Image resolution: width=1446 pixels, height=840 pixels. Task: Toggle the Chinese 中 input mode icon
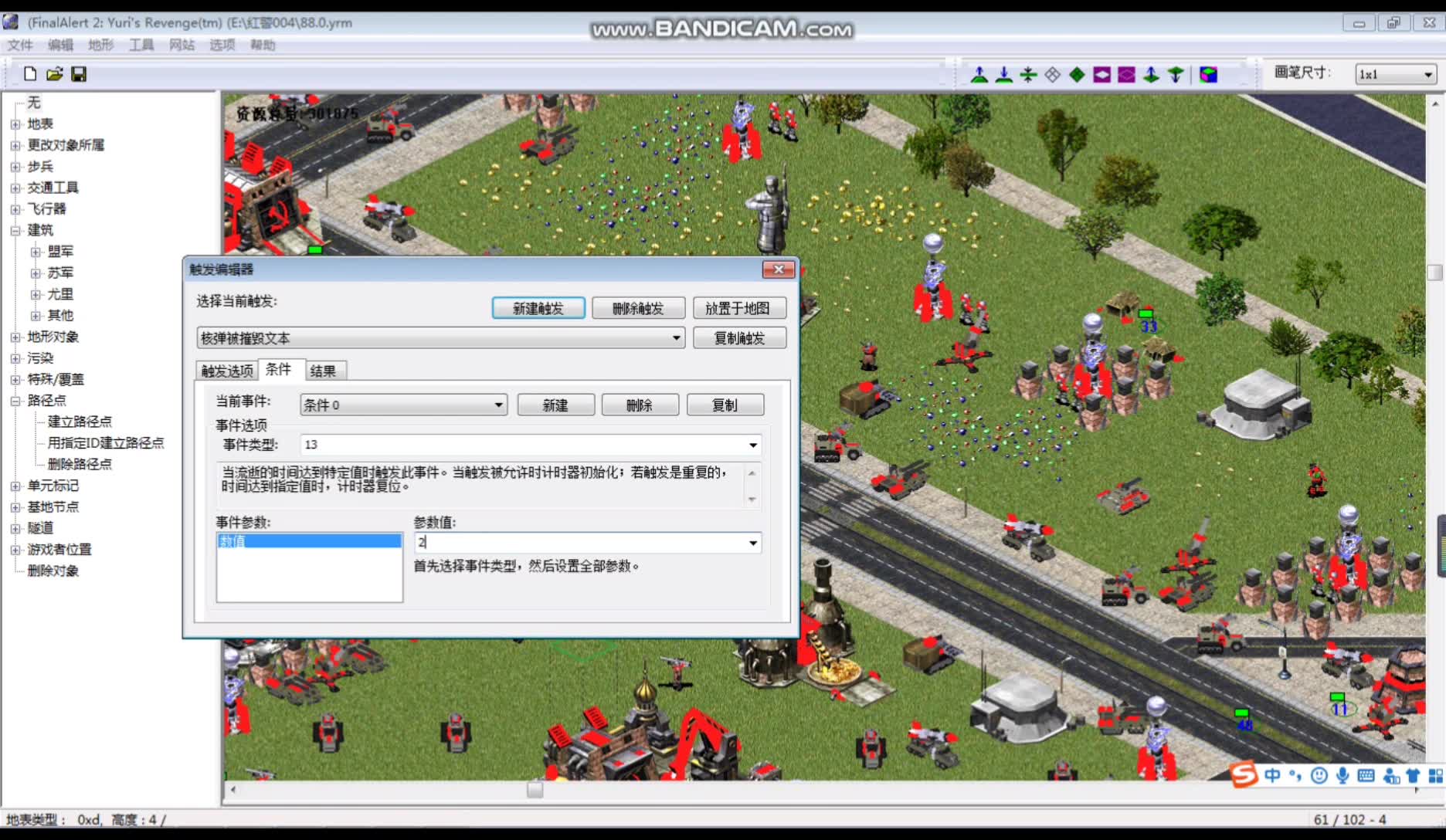tap(1272, 776)
